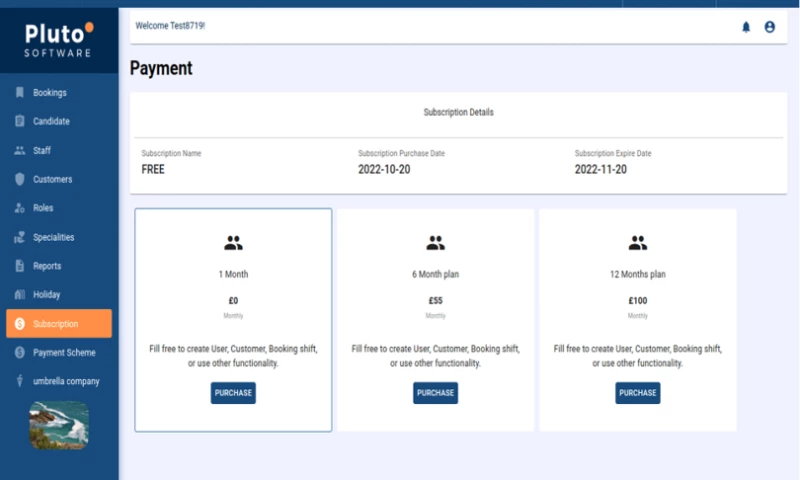Click the £100 price text
This screenshot has width=800, height=480.
[638, 300]
